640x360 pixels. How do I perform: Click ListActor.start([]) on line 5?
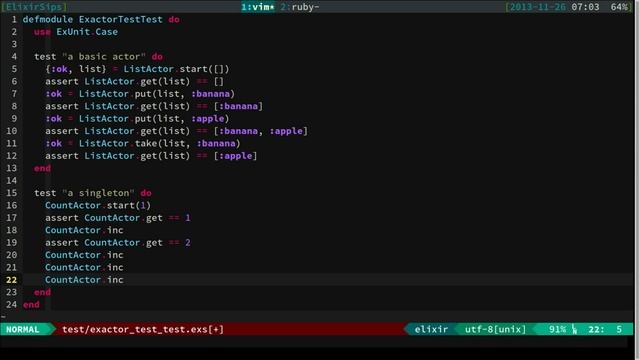176,69
